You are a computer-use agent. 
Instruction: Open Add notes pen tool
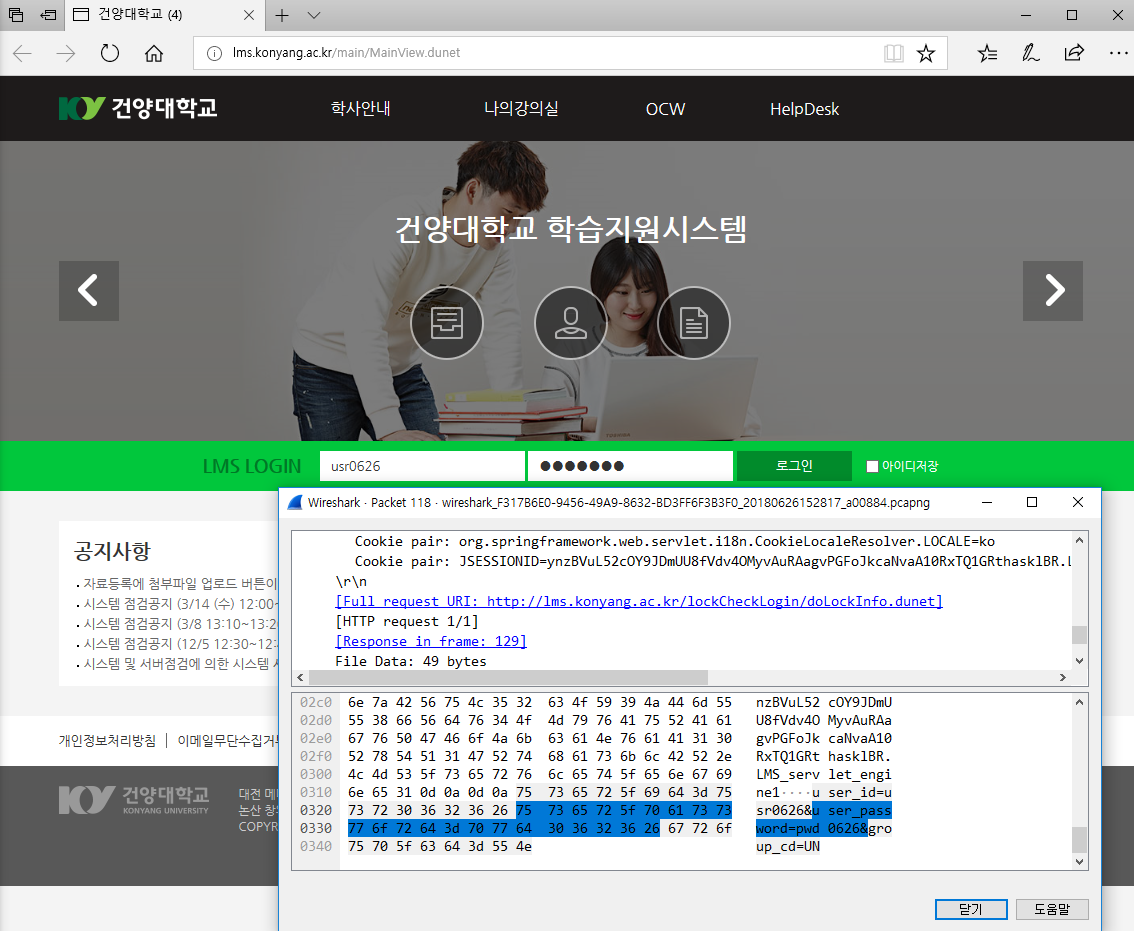point(1031,53)
